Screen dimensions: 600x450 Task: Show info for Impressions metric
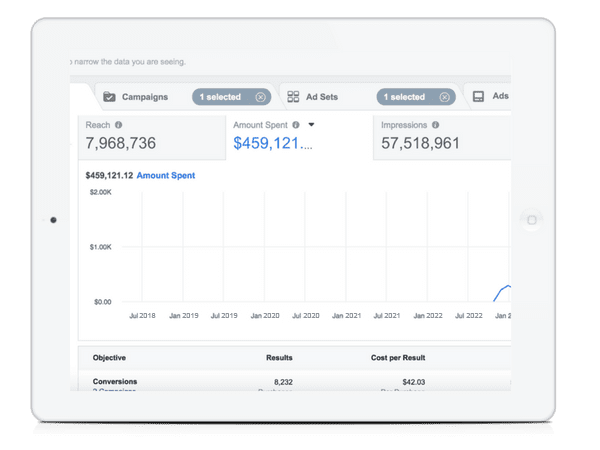[x=435, y=125]
